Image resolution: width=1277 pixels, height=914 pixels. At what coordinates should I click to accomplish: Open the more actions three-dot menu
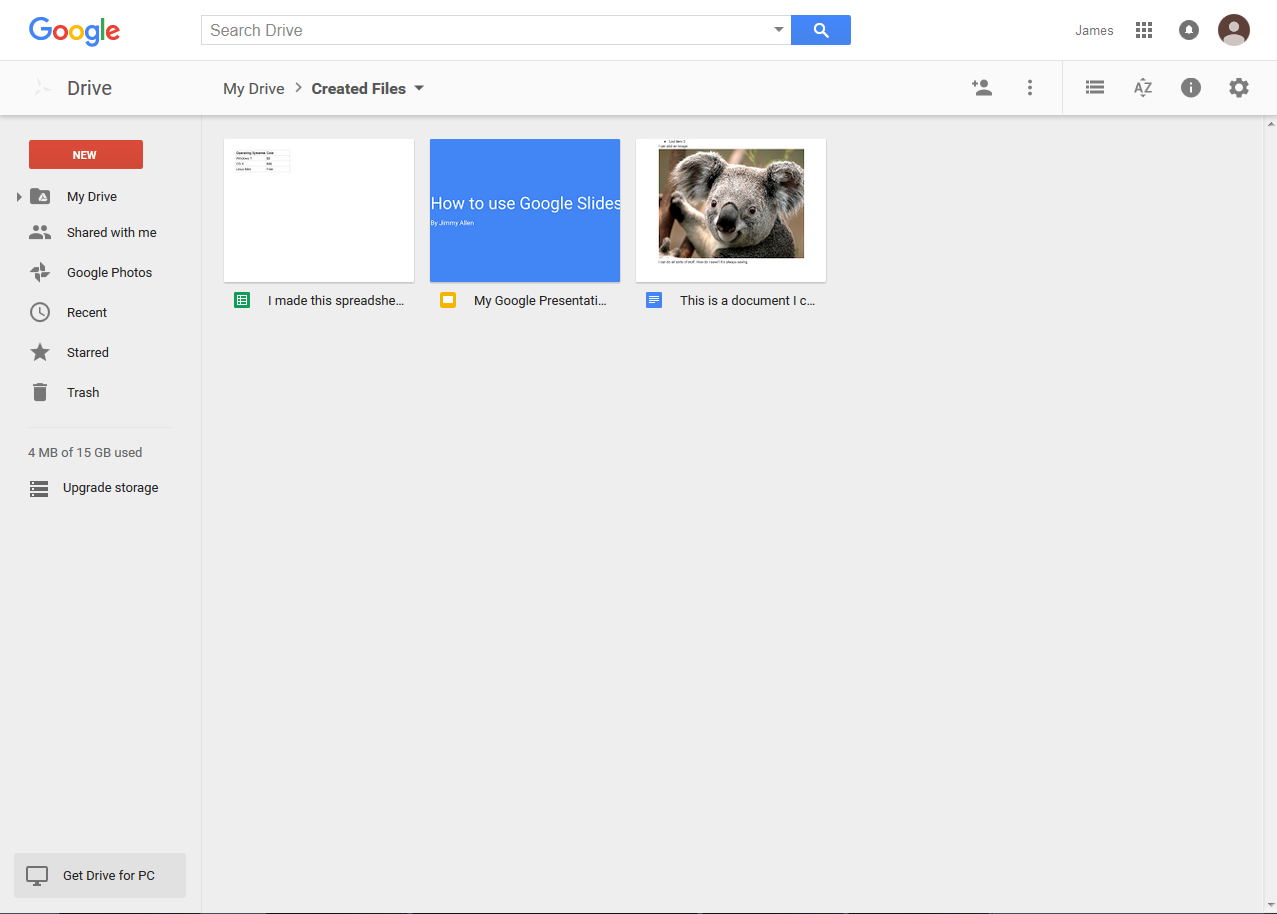click(1030, 88)
